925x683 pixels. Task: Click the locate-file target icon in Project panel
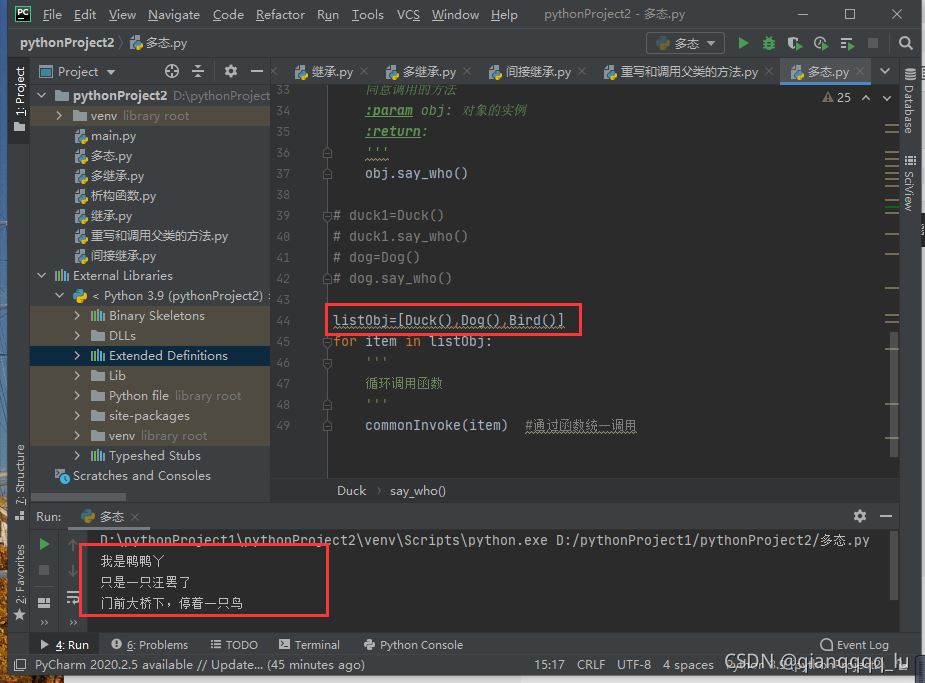point(172,71)
